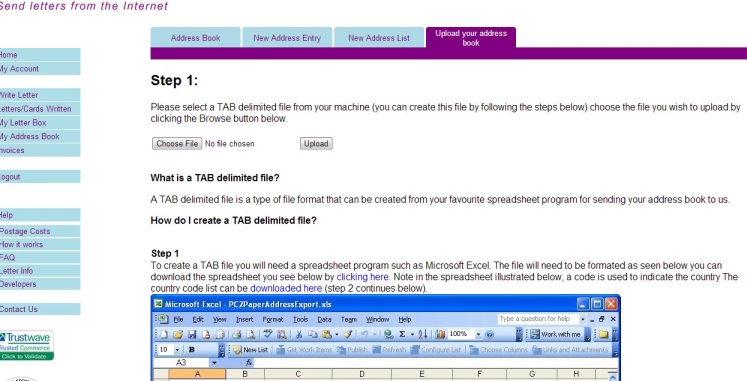Open the font size 10 dropdown
747x381 pixels.
[x=177, y=350]
